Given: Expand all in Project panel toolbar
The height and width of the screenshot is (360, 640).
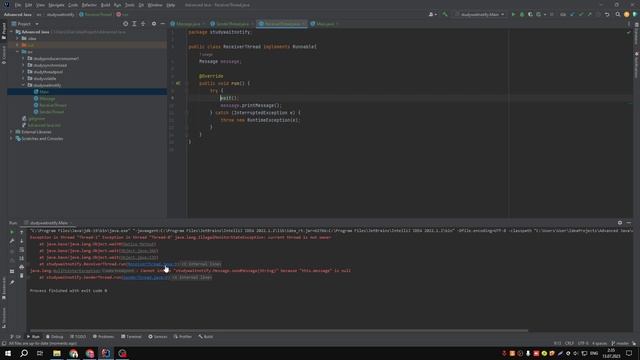Looking at the screenshot, I should (x=134, y=24).
